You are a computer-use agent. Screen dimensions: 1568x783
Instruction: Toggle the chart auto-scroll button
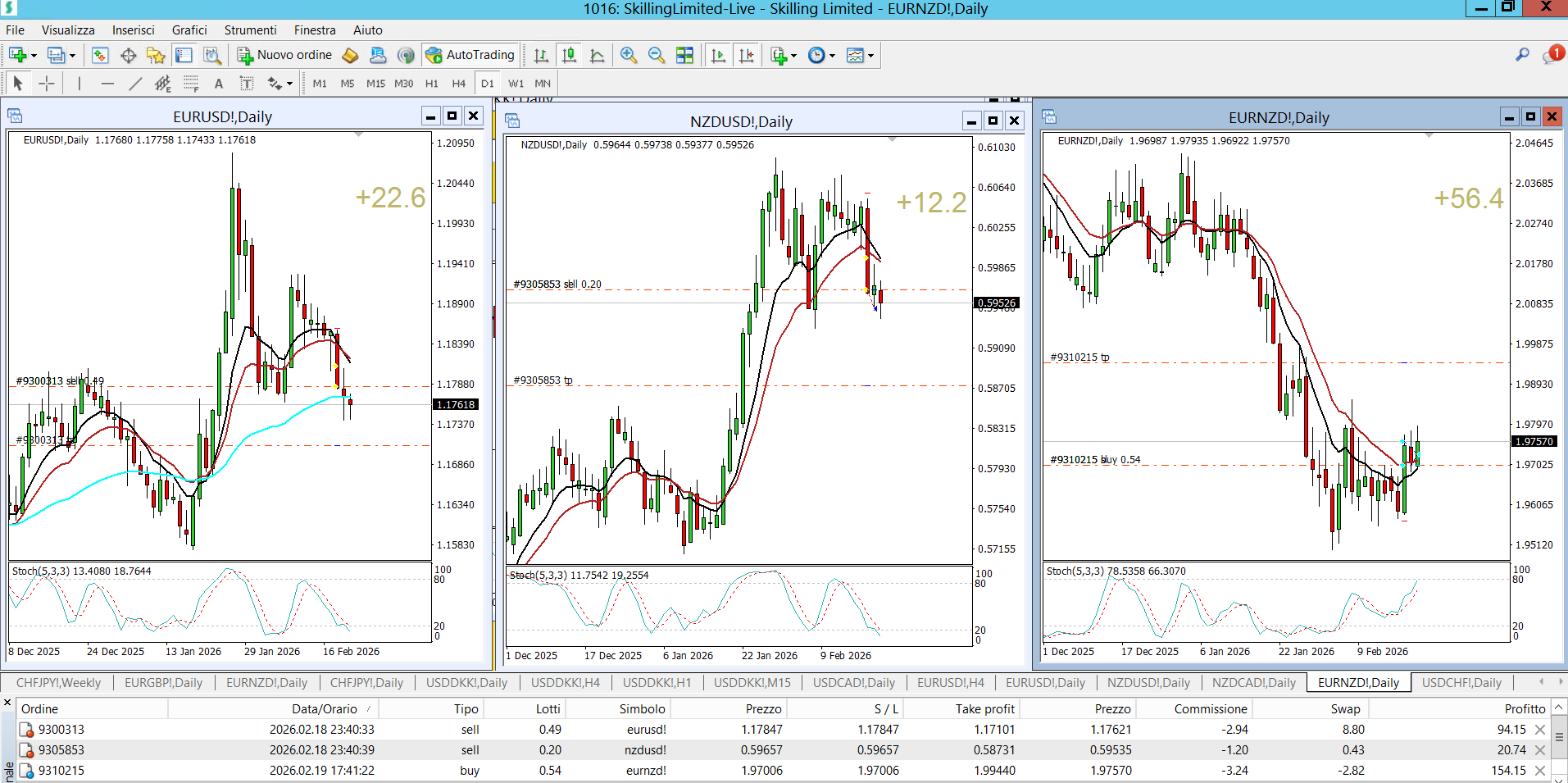[719, 55]
